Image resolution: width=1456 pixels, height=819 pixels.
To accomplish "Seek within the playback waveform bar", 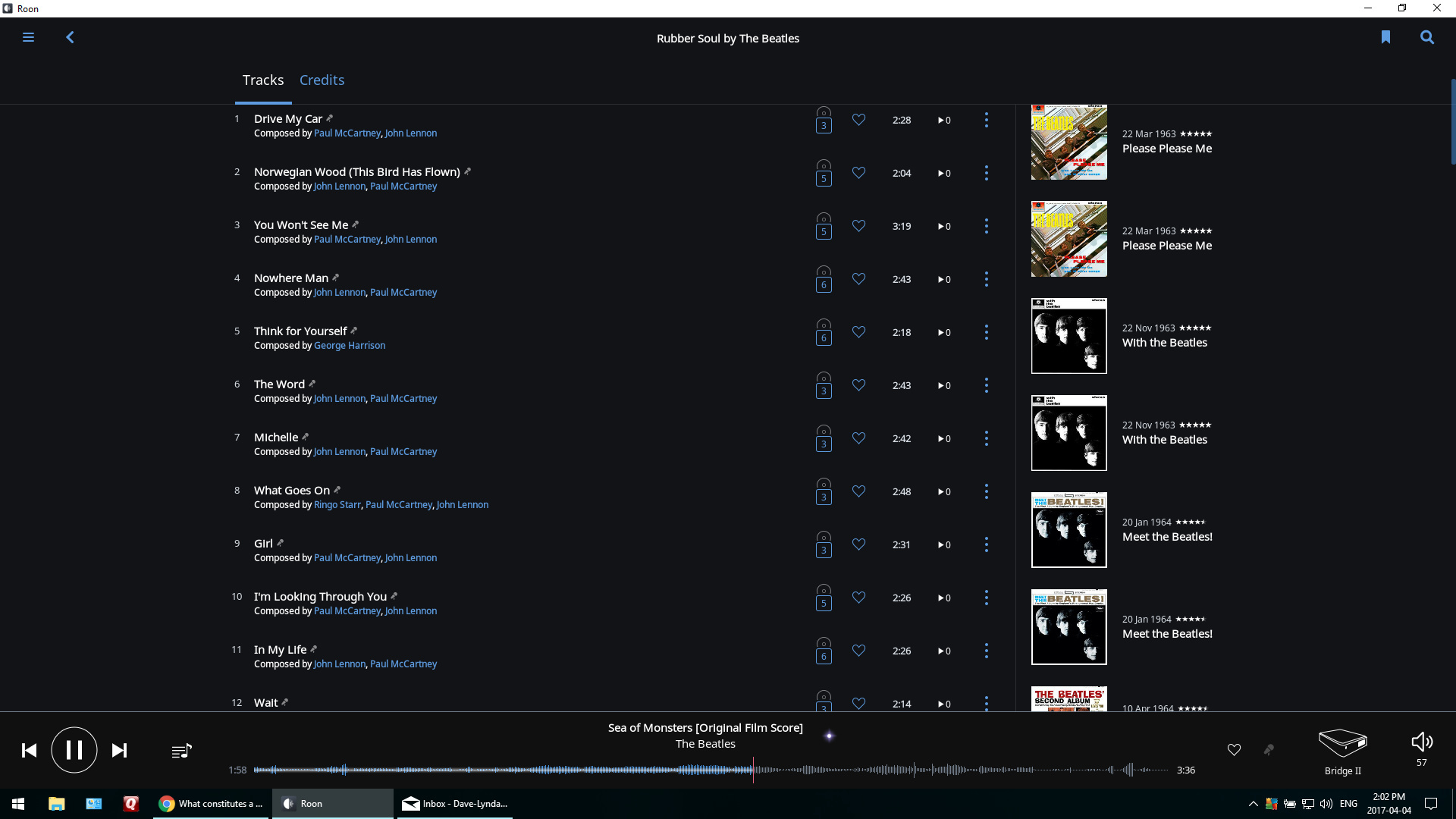I will [x=711, y=770].
